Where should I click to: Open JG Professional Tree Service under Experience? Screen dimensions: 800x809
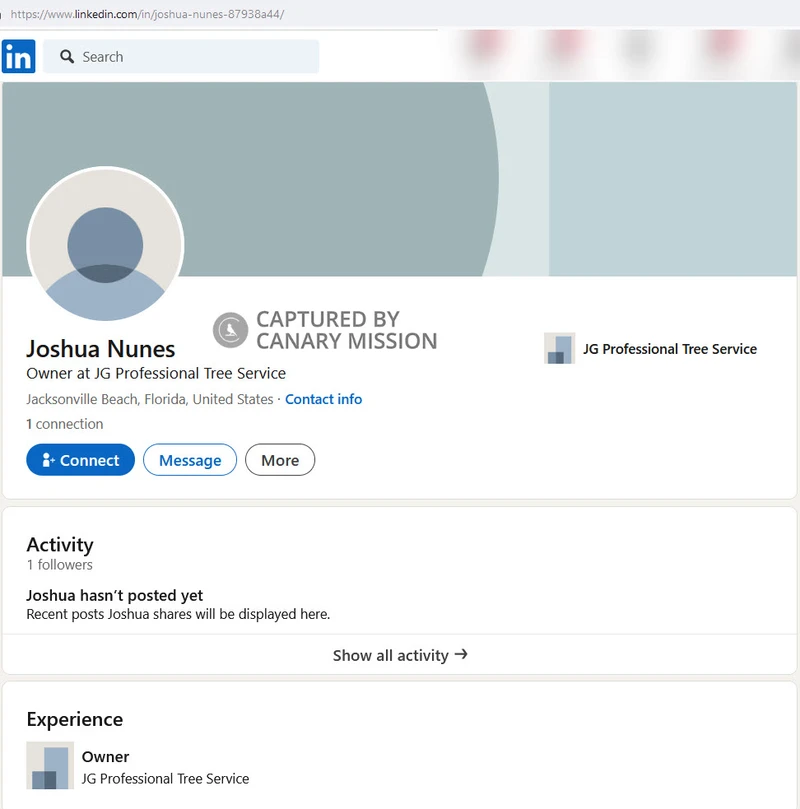point(165,779)
